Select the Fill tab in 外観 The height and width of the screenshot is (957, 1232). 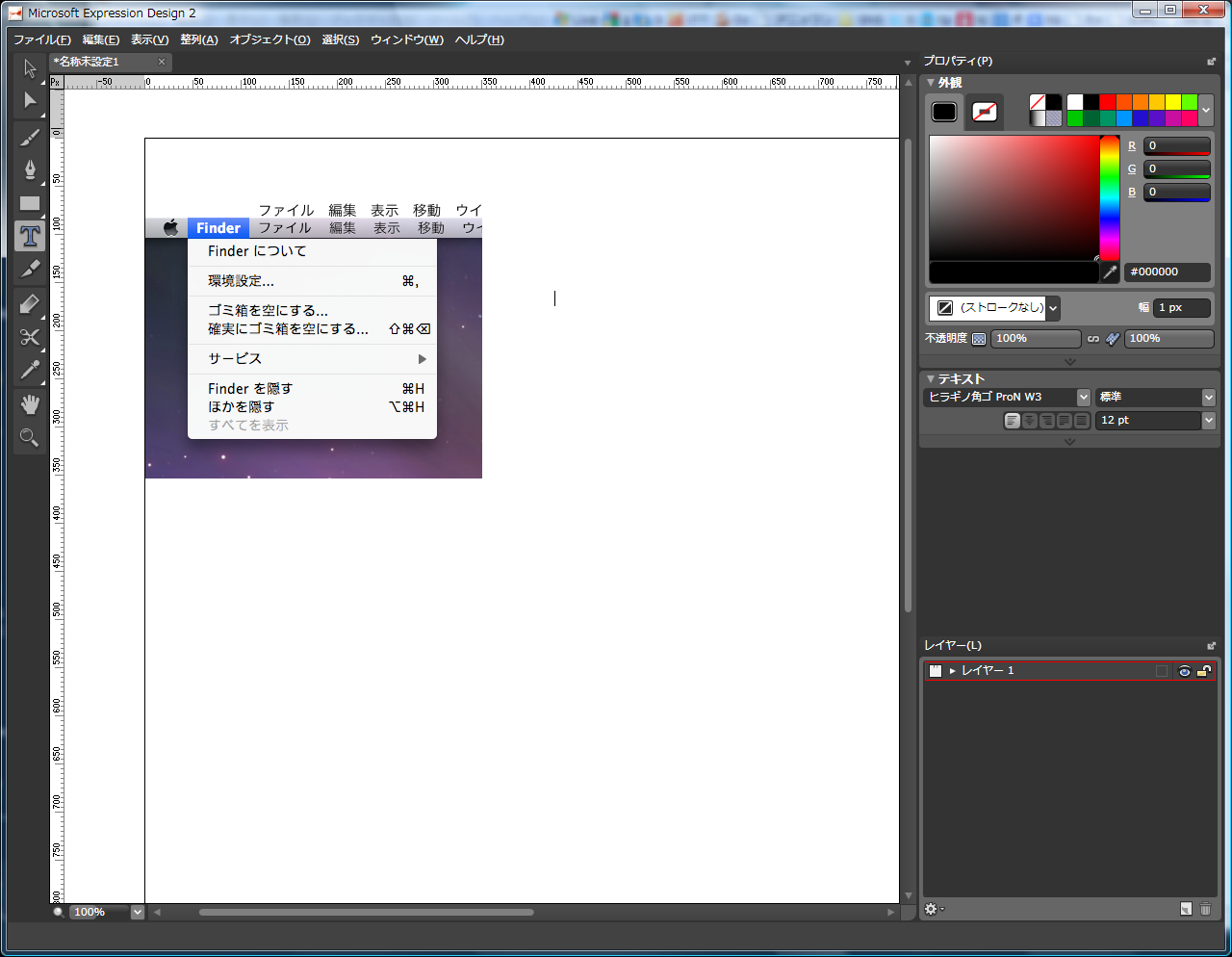point(944,112)
